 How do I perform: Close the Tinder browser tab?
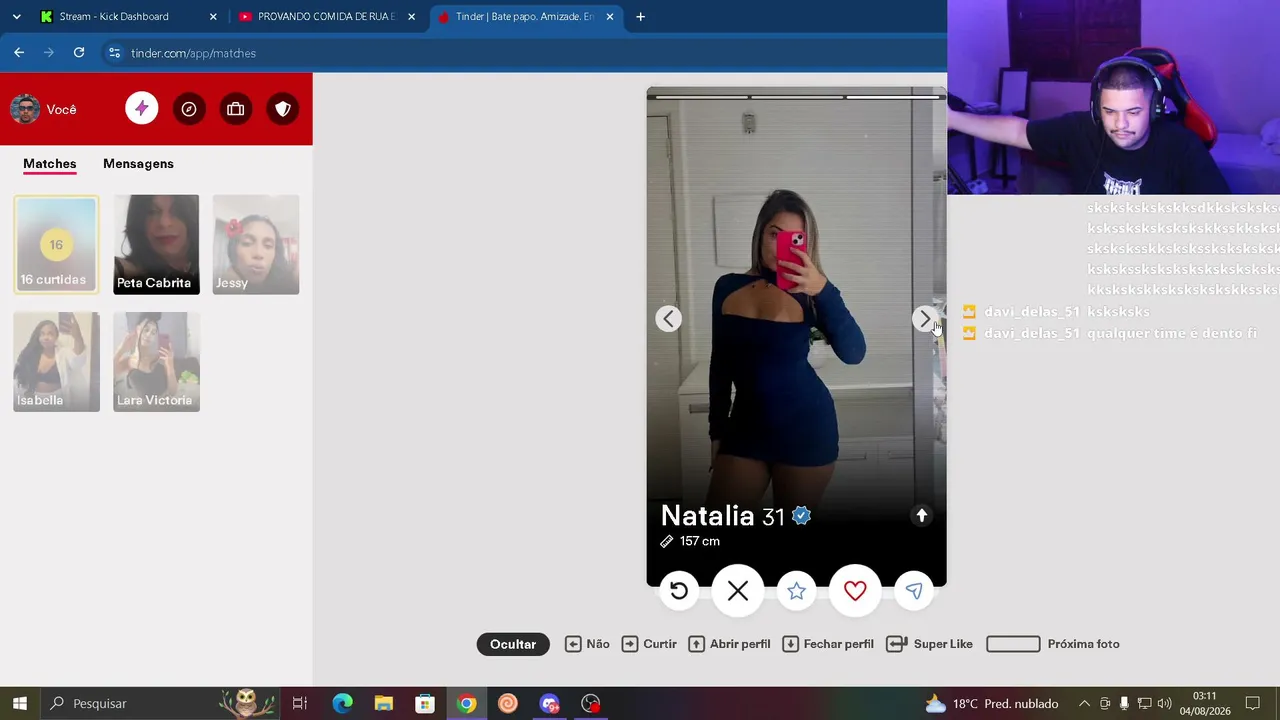(x=610, y=17)
